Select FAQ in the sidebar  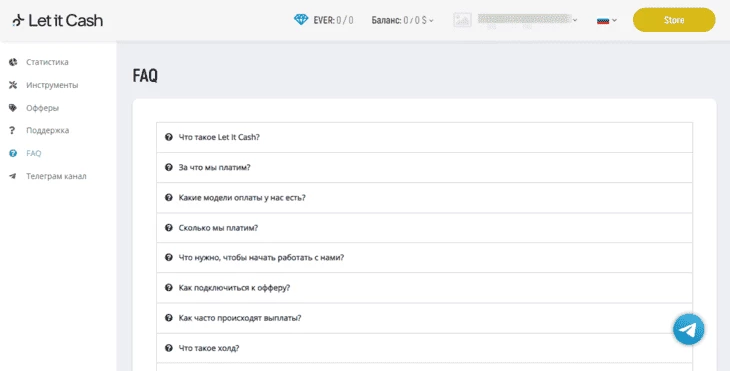click(x=34, y=153)
